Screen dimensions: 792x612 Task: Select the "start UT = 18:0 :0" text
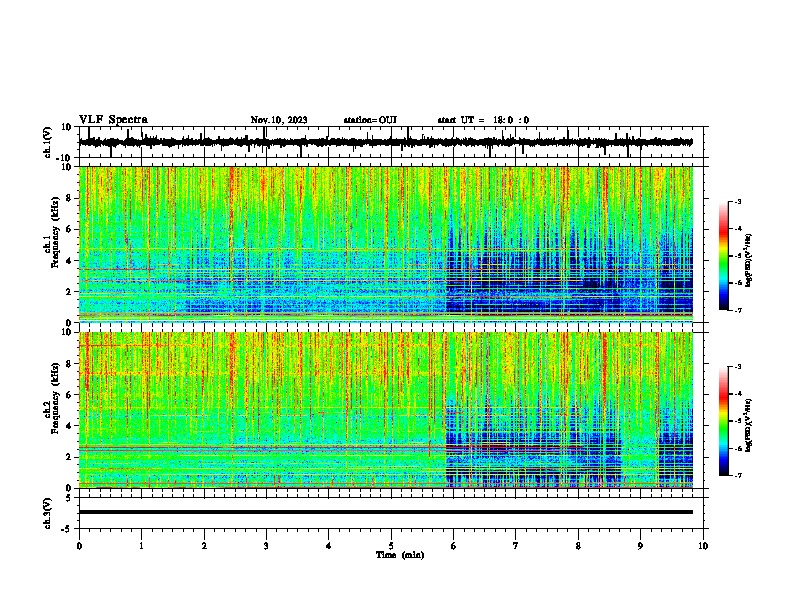[483, 120]
